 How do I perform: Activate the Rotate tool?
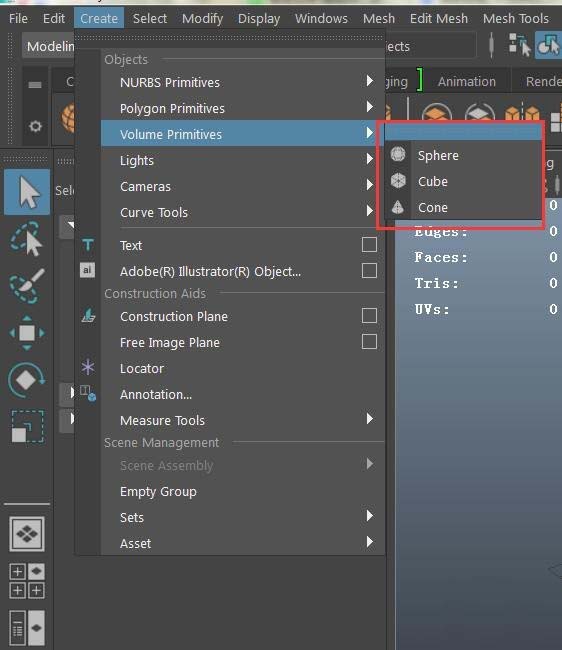coord(27,380)
